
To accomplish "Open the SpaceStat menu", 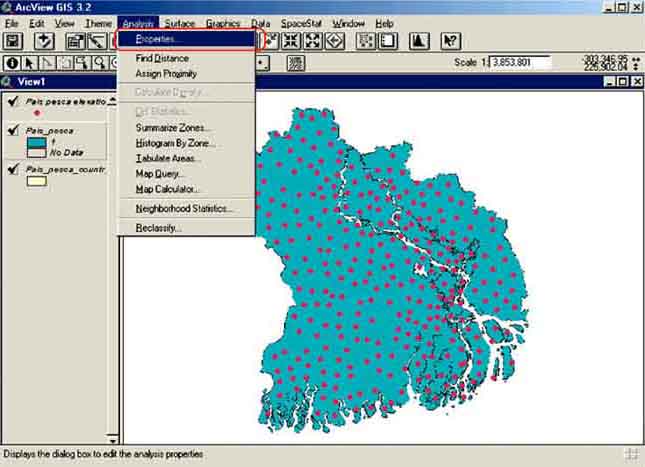I will (301, 23).
